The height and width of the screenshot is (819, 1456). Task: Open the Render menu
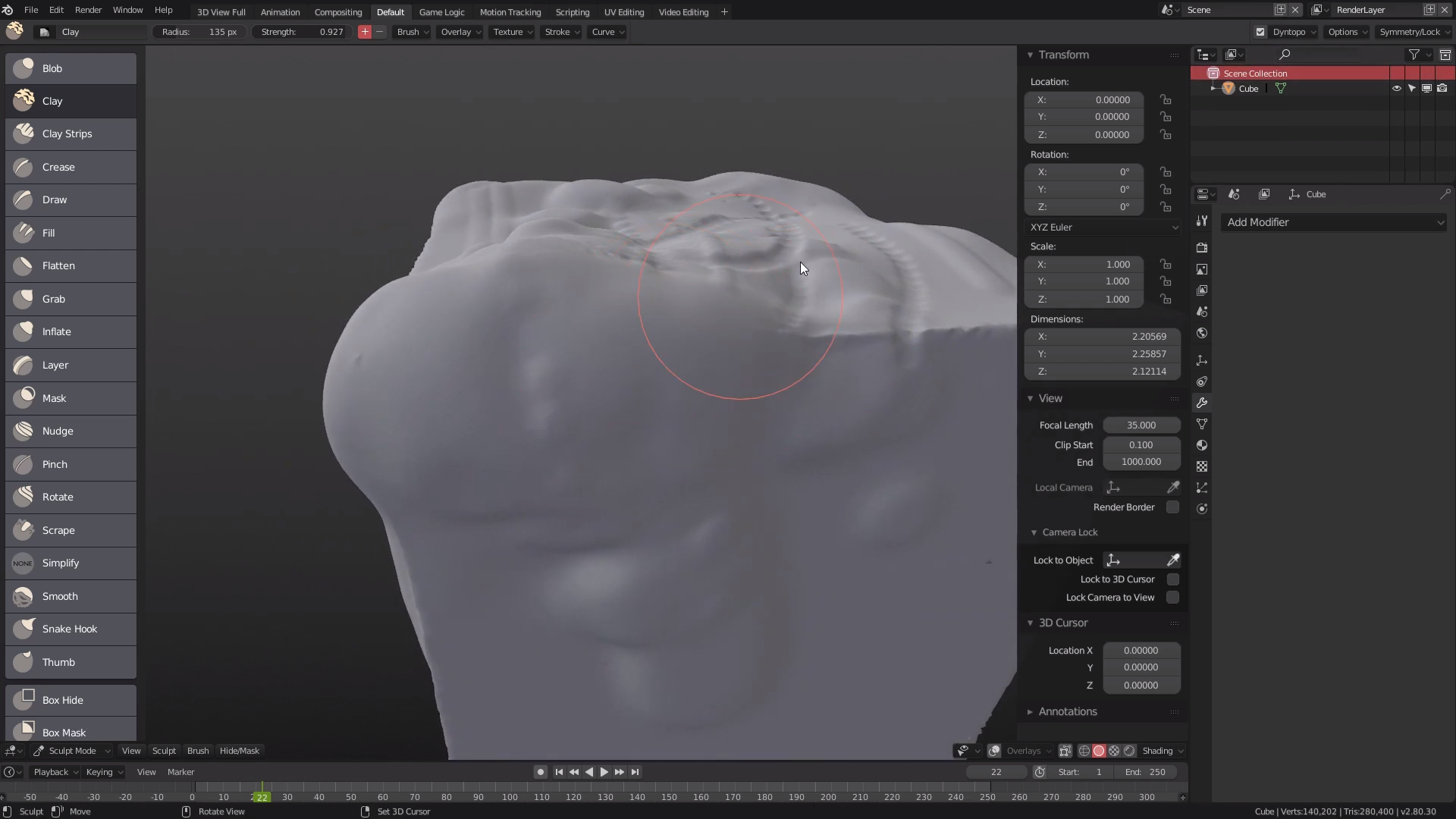point(88,10)
